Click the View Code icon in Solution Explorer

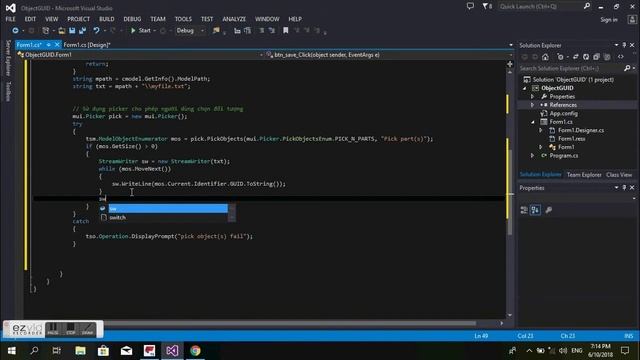(x=621, y=57)
